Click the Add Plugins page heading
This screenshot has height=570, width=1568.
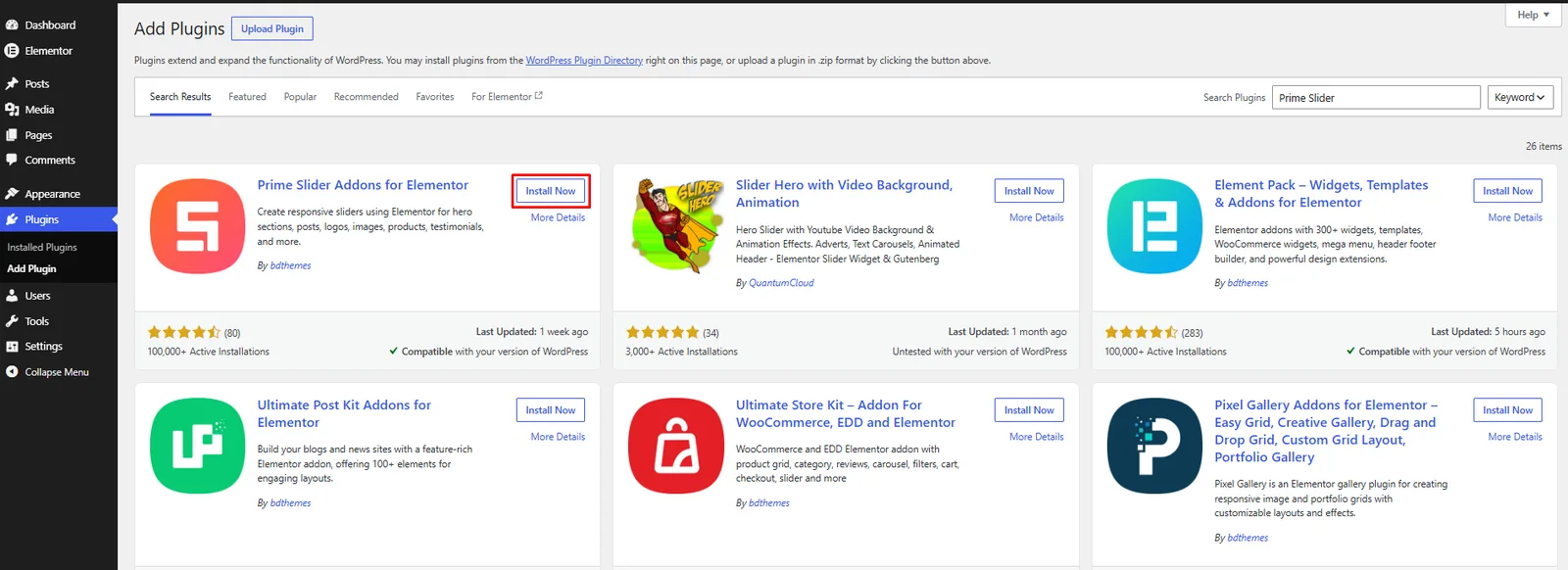(x=179, y=29)
